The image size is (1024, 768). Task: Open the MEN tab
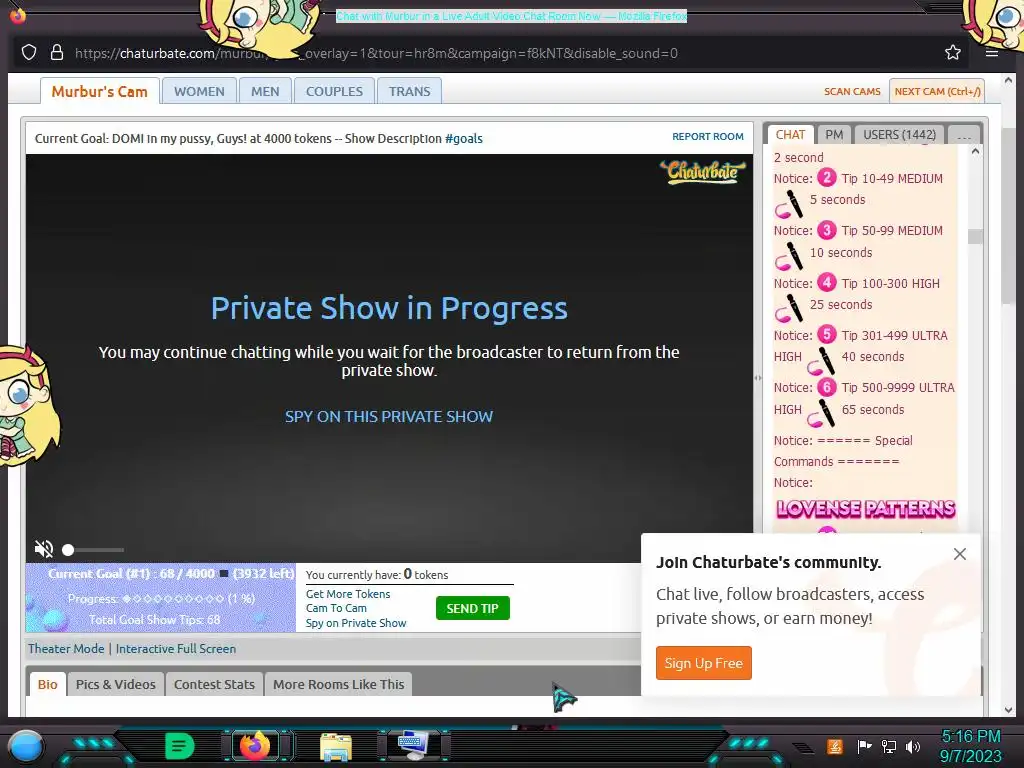[264, 91]
